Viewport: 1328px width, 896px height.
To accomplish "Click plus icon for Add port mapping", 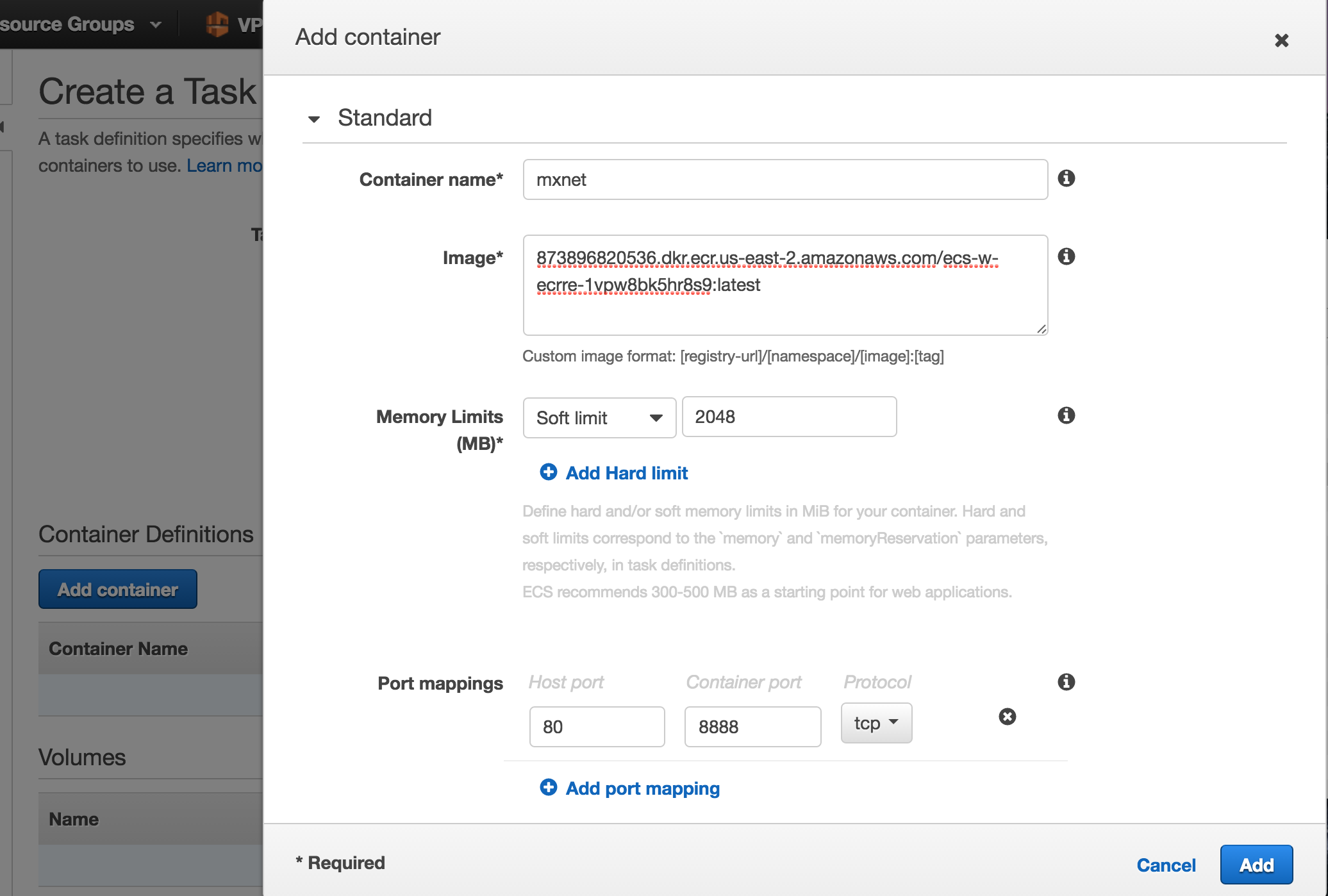I will point(549,788).
